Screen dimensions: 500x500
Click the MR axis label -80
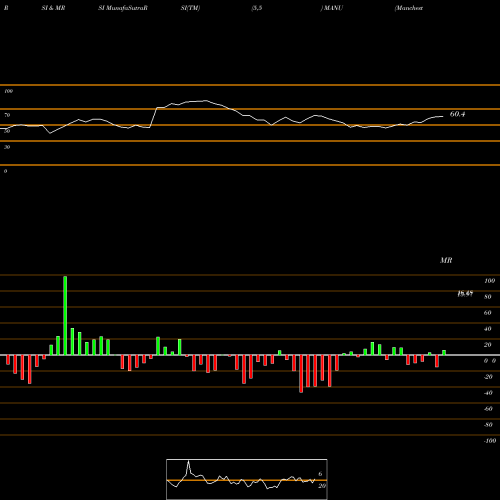pyautogui.click(x=488, y=425)
